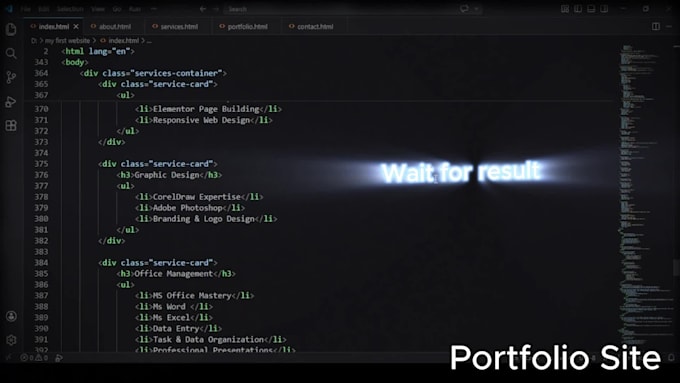The height and width of the screenshot is (383, 680).
Task: Expand the breadcrumb trailing ellipsis
Action: point(149,41)
